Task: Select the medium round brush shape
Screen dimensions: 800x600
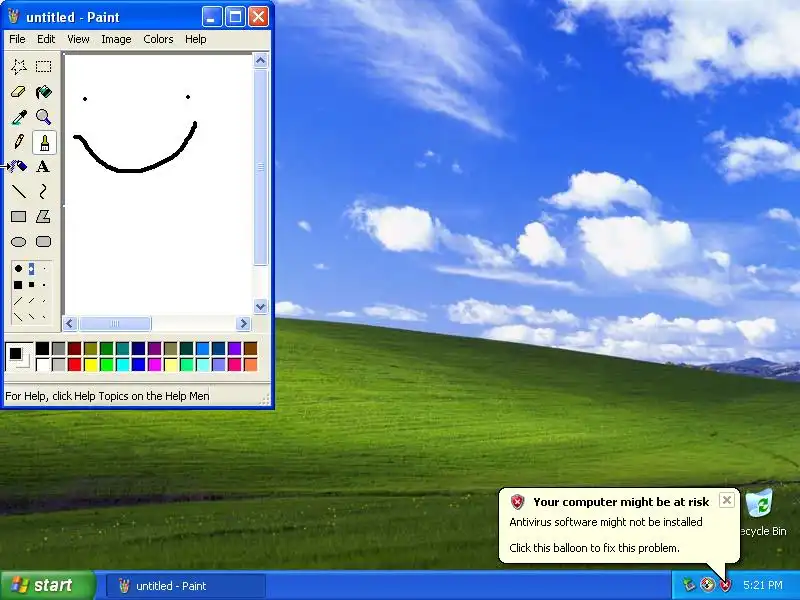Action: click(32, 268)
